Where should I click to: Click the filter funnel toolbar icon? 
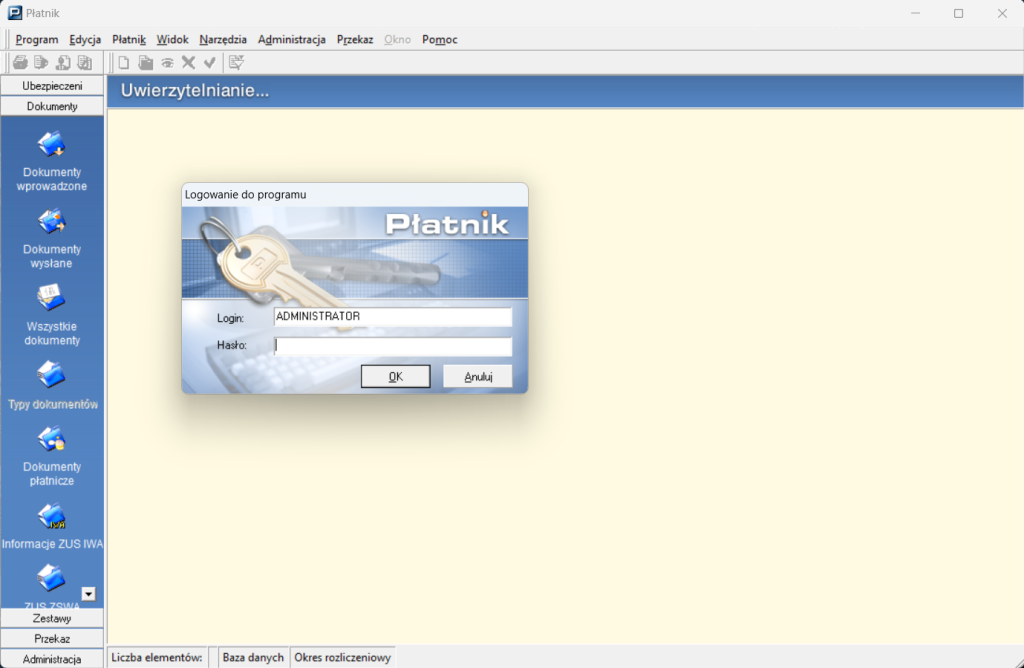[x=236, y=63]
